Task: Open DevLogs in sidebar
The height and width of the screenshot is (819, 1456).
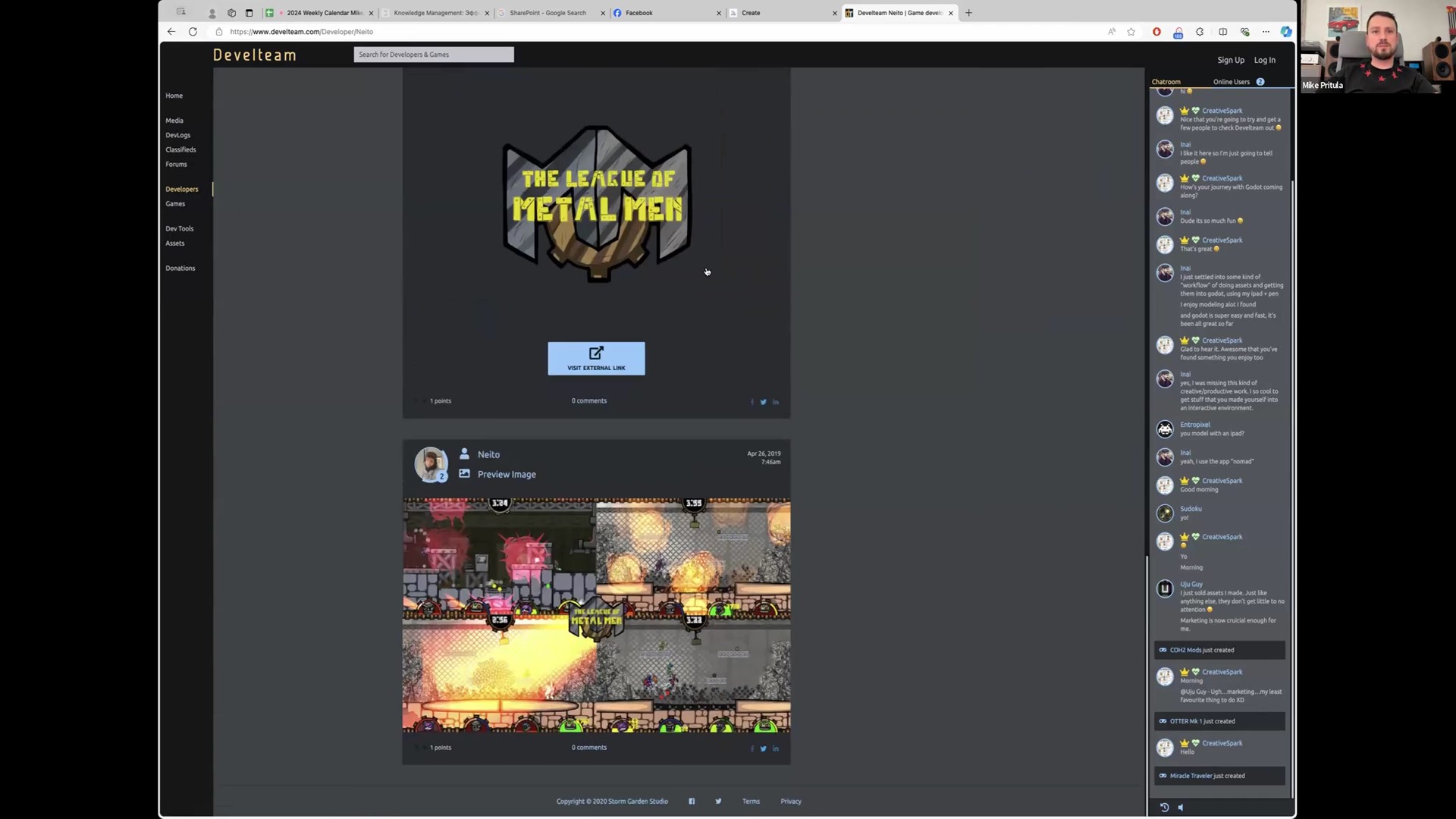Action: tap(178, 135)
